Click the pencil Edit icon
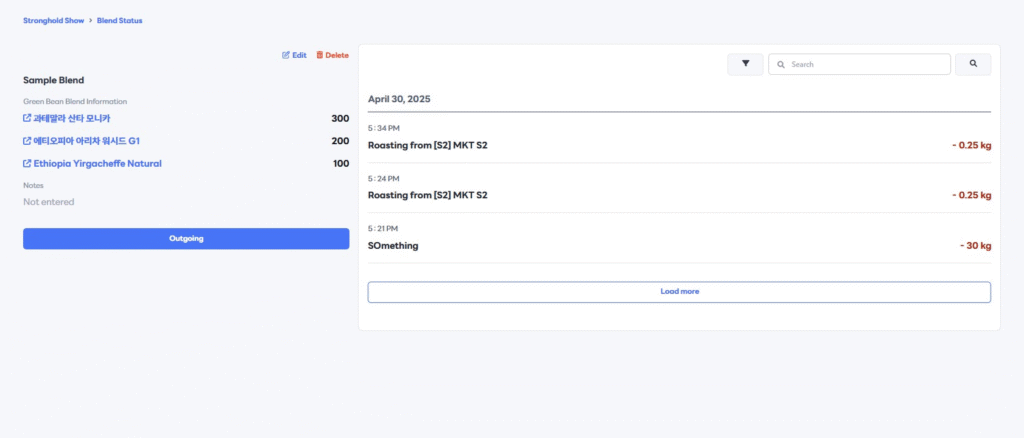 tap(285, 55)
